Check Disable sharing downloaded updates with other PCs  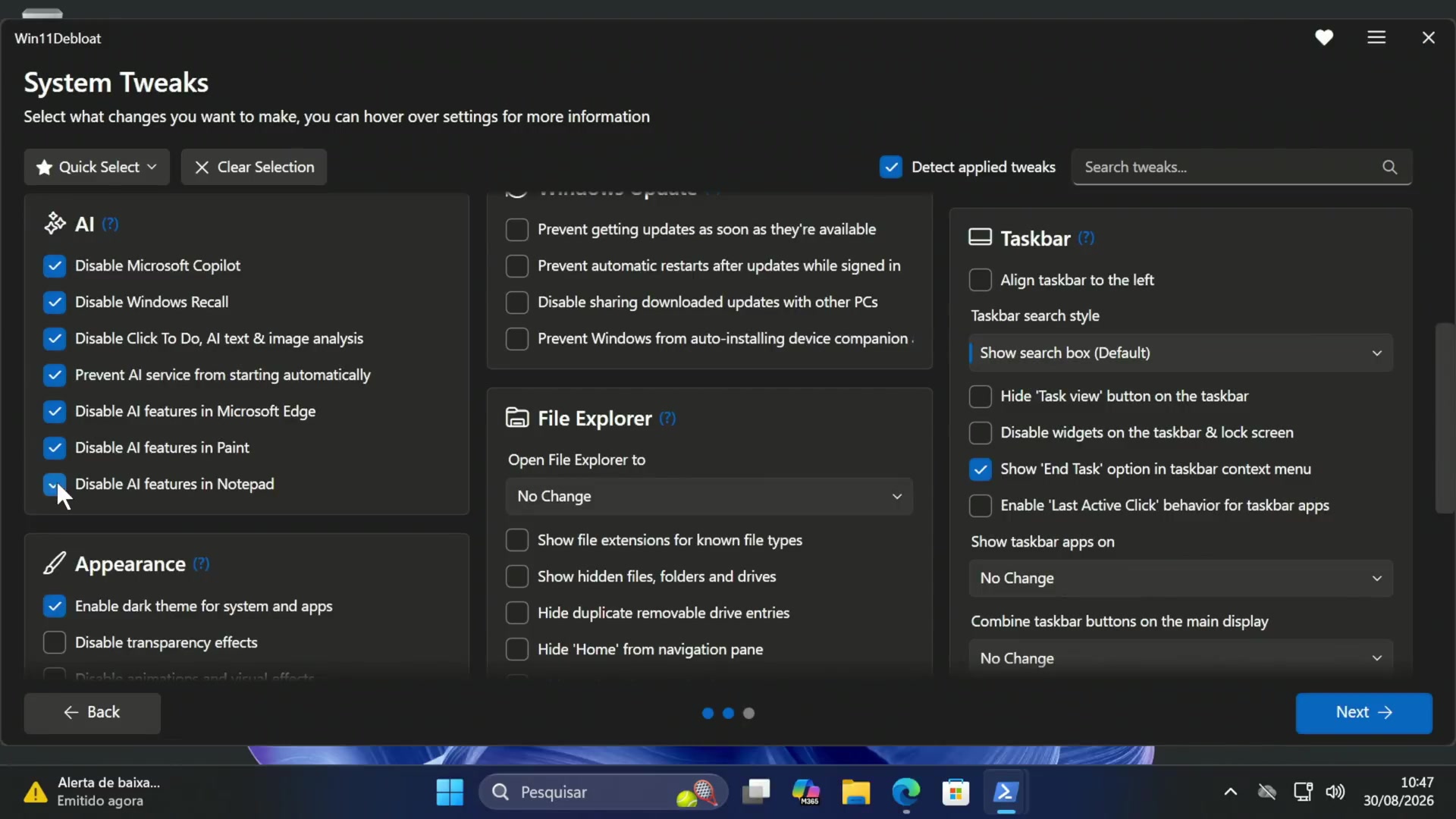[x=517, y=302]
